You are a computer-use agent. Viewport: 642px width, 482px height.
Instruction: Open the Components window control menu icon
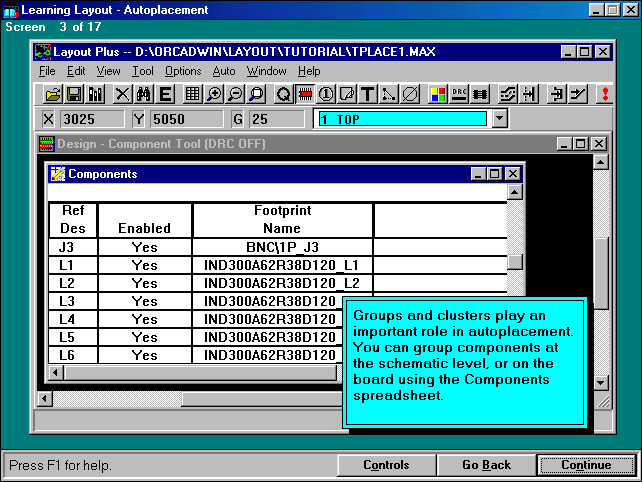point(58,174)
